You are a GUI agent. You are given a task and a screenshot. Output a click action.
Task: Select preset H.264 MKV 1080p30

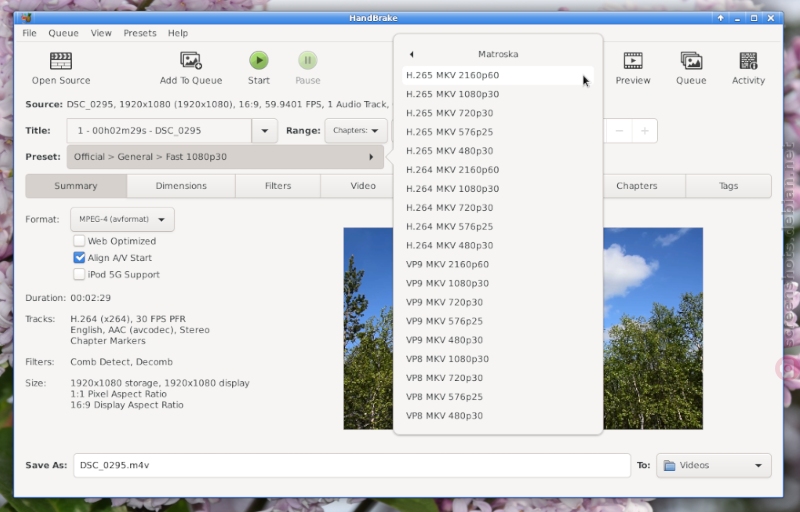497,188
